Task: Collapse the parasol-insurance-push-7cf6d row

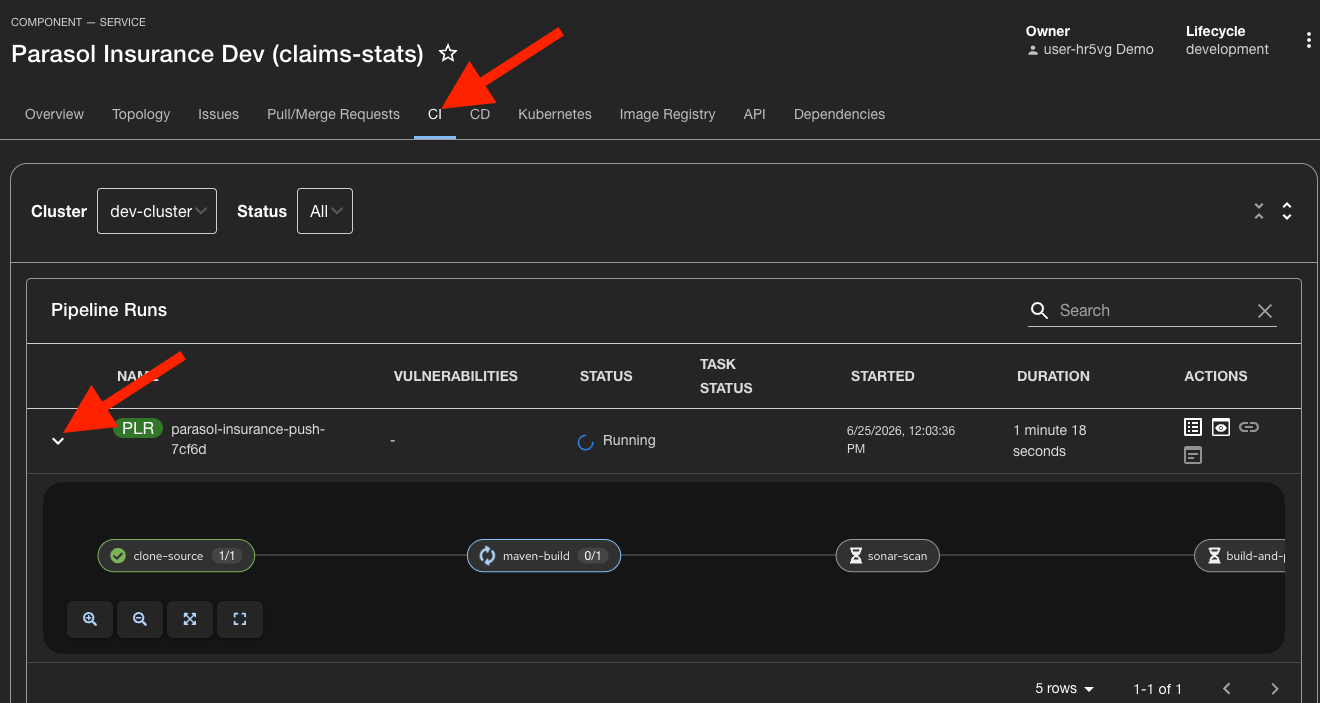Action: click(58, 440)
